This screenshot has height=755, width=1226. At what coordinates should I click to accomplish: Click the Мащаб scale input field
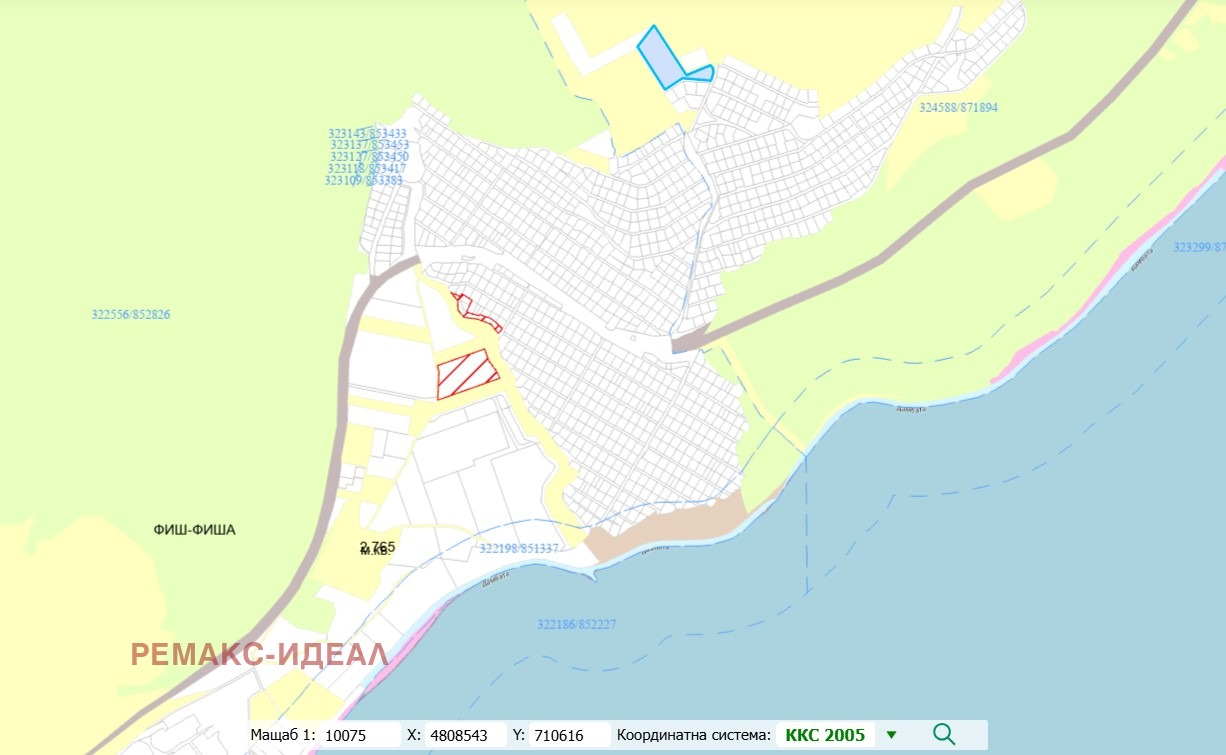coord(360,735)
